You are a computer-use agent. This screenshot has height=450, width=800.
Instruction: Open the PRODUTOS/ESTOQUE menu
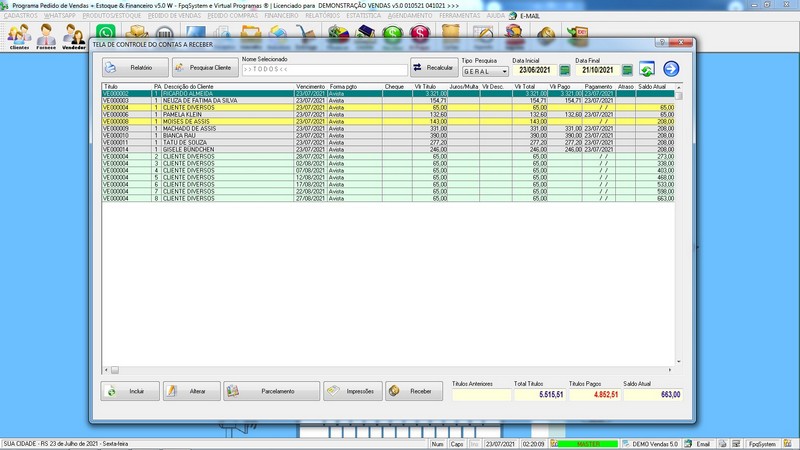pos(112,16)
